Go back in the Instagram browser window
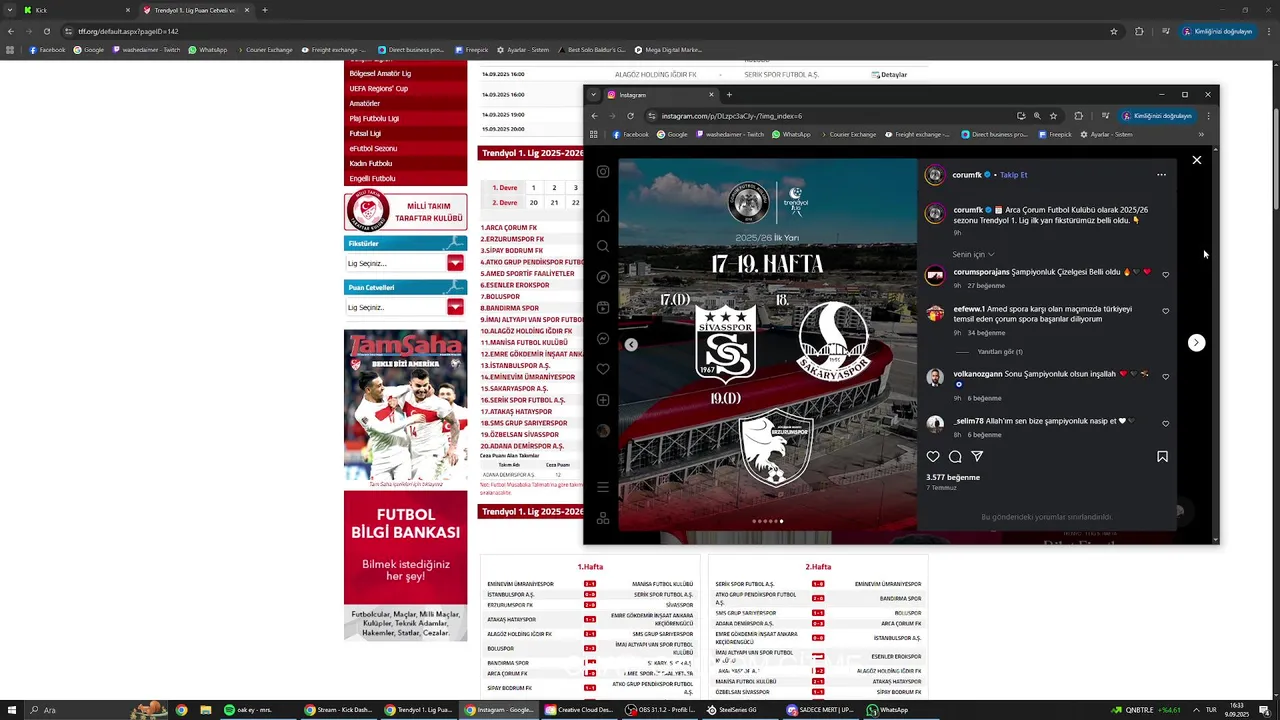The height and width of the screenshot is (720, 1280). coord(595,116)
